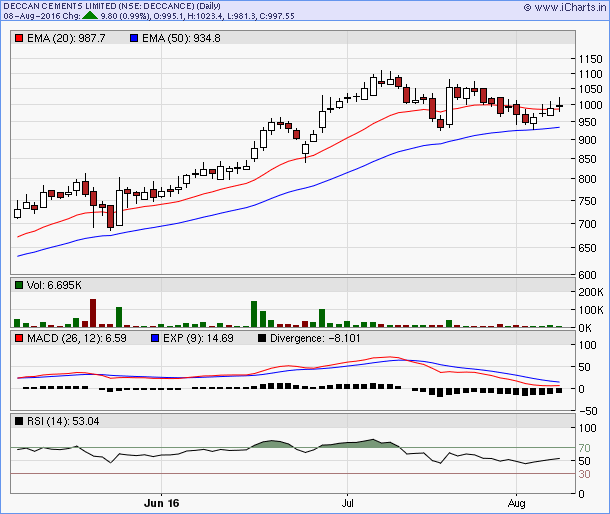Click the RSI 30 oversold level label
The image size is (610, 514).
click(584, 474)
